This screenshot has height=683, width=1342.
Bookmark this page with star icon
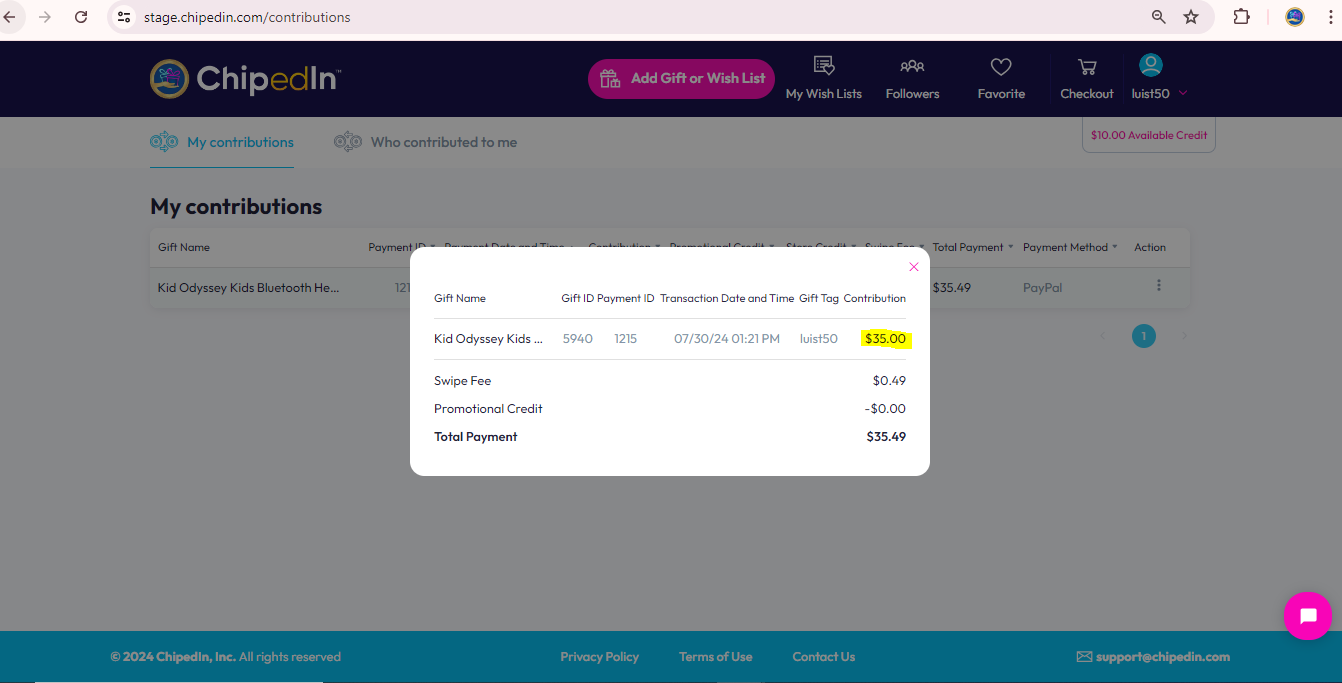point(1191,17)
